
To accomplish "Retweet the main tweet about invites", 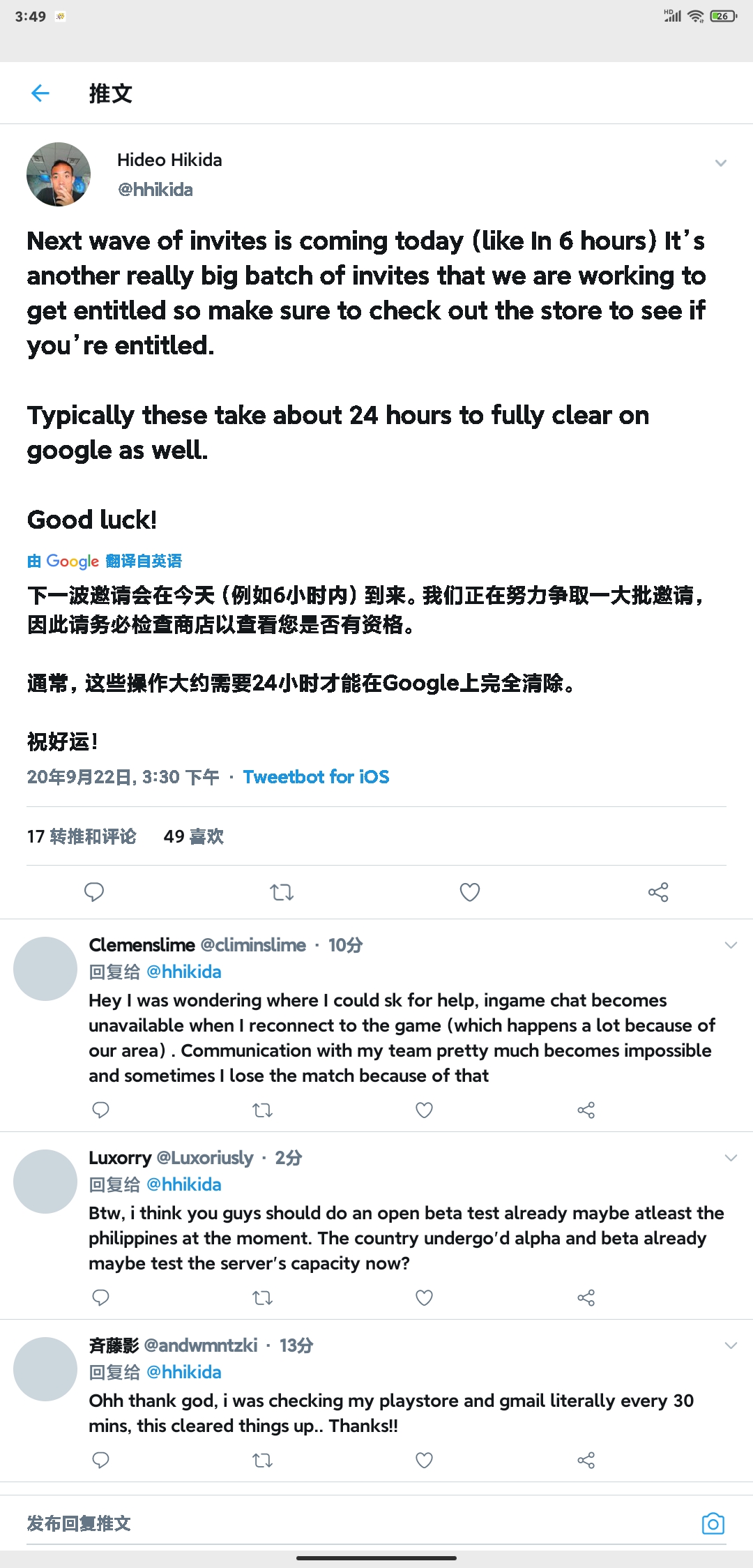I will pos(282,892).
